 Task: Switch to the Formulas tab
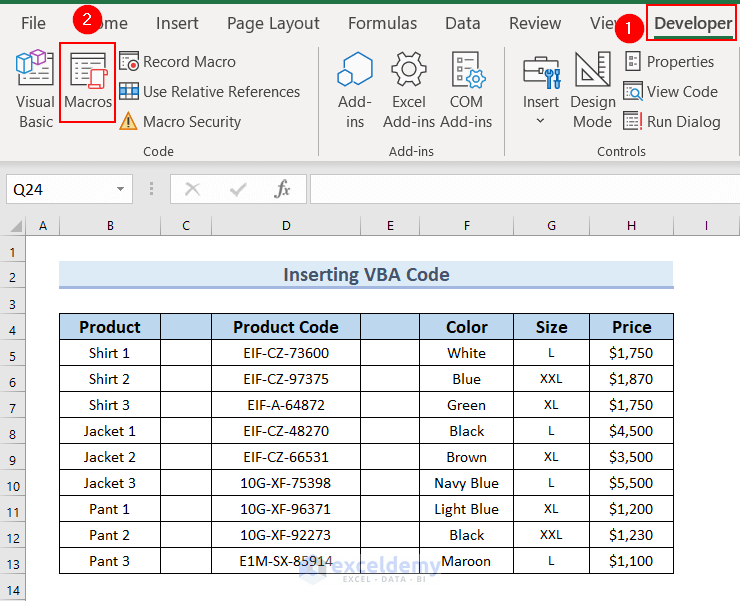382,23
